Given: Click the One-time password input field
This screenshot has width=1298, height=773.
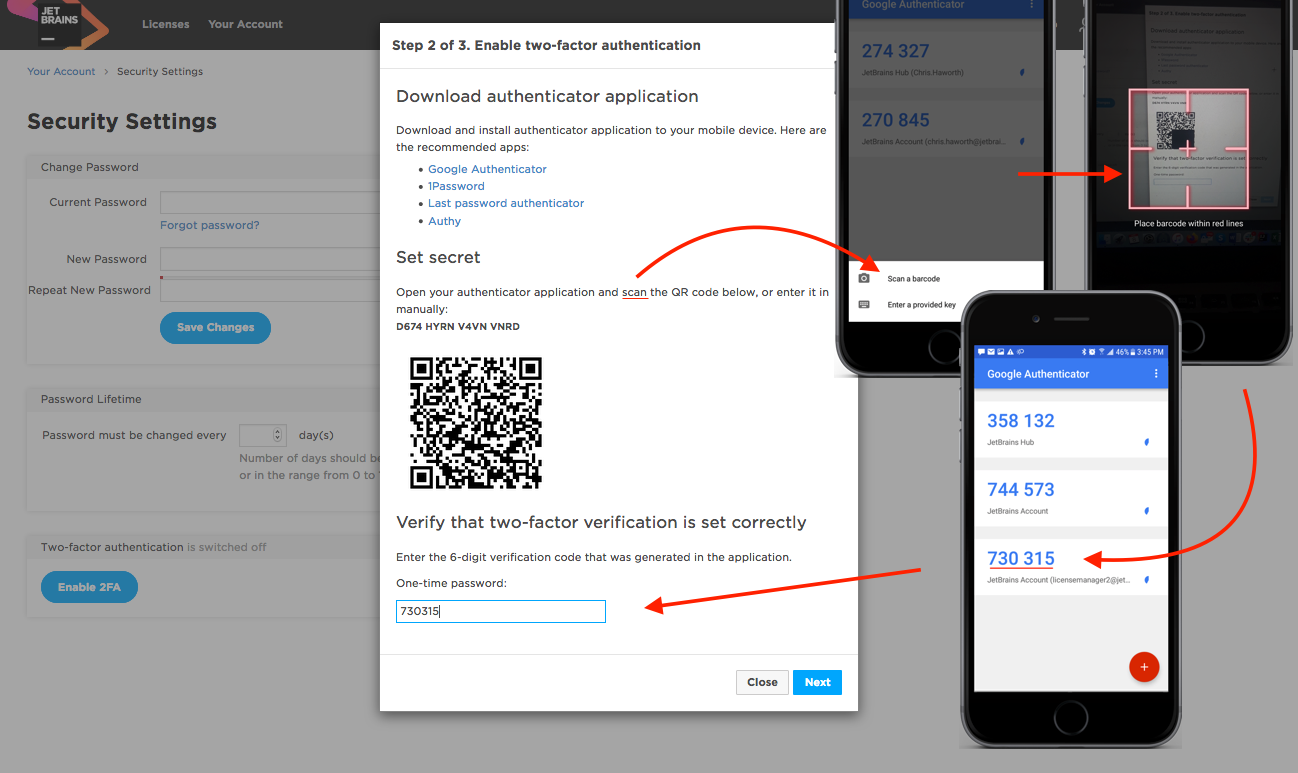Looking at the screenshot, I should pyautogui.click(x=500, y=611).
